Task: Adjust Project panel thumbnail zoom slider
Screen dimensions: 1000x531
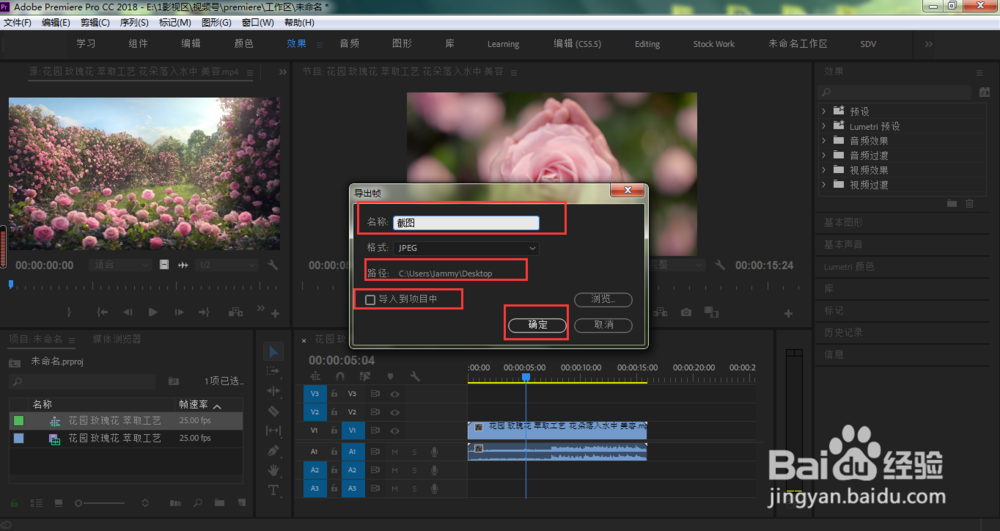Action: pyautogui.click(x=100, y=503)
